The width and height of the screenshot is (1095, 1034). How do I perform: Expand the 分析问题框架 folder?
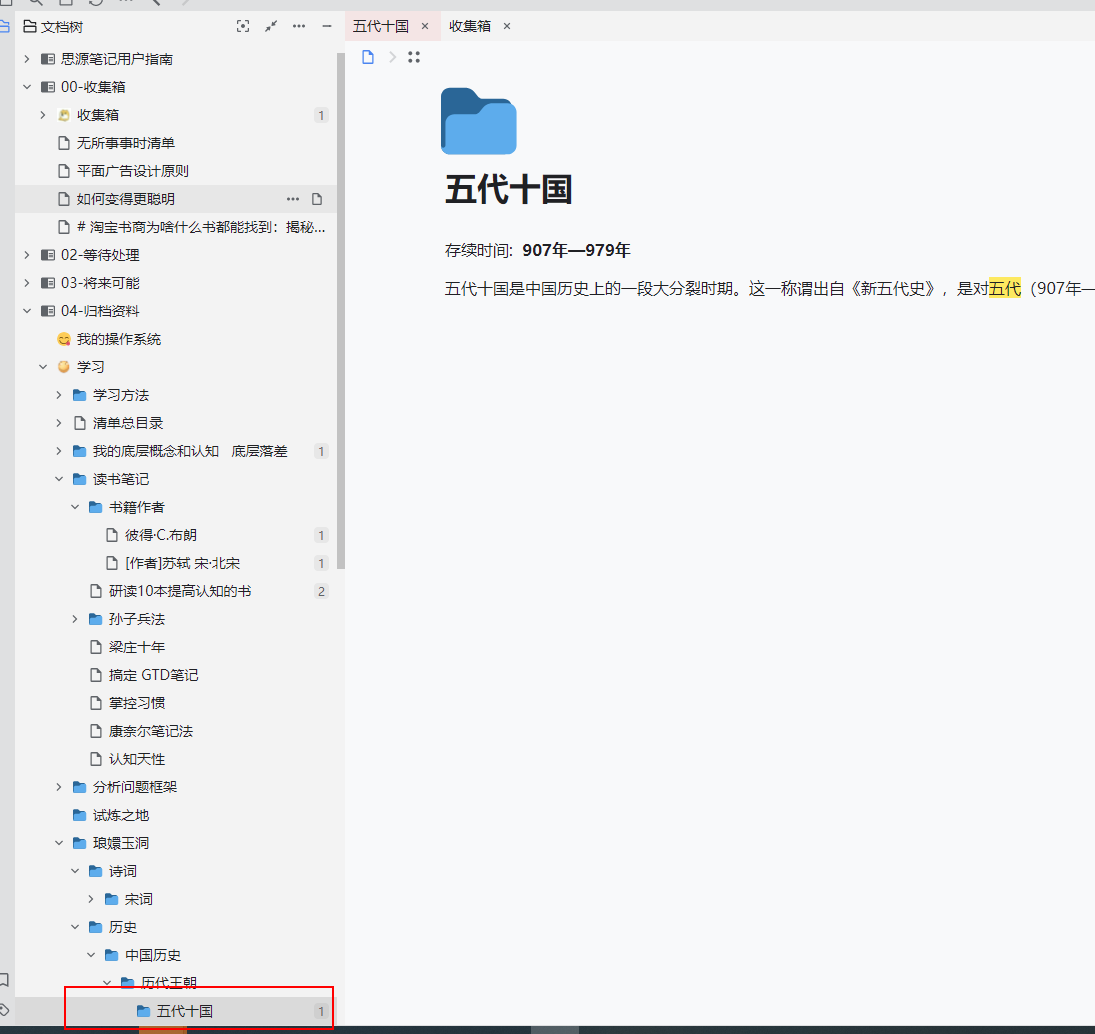[x=59, y=787]
